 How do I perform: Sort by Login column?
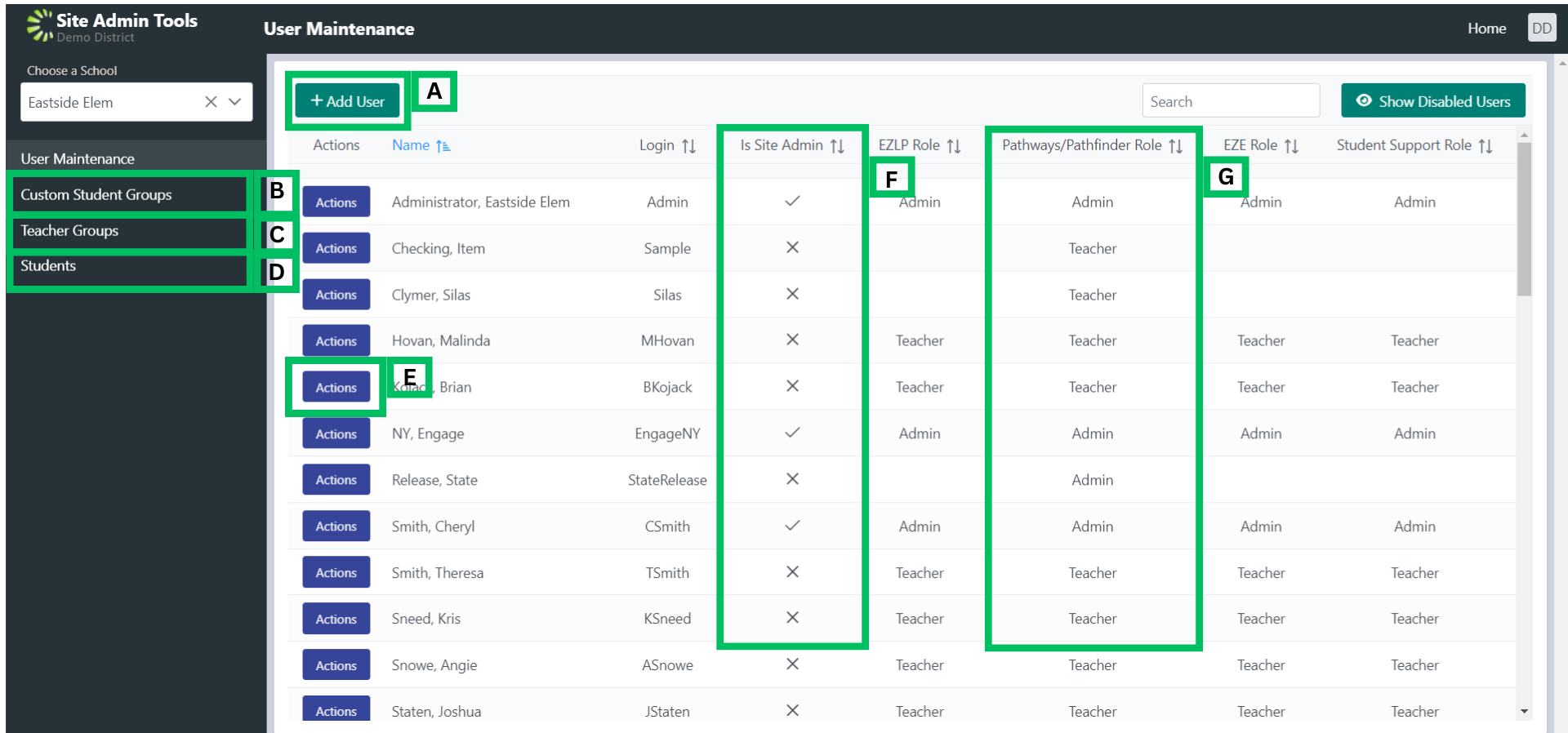[667, 145]
